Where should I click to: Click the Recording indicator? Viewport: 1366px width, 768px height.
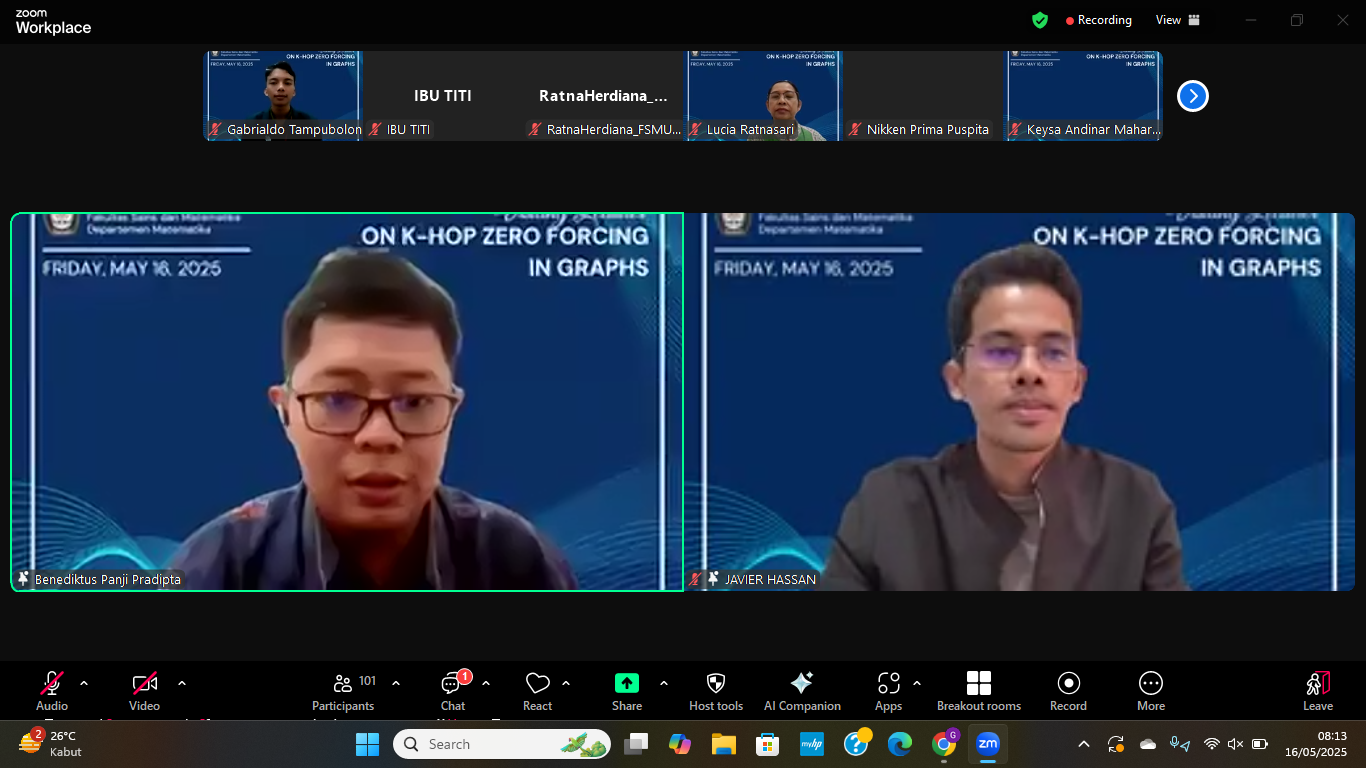coord(1098,20)
